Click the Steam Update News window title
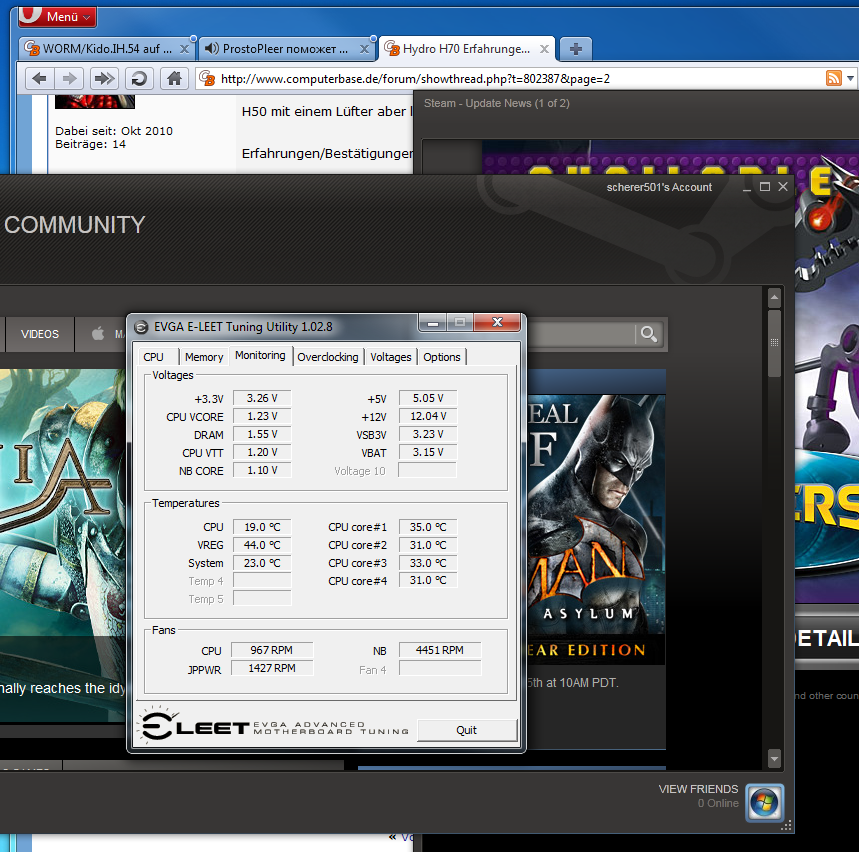Viewport: 859px width, 852px height. [x=496, y=103]
